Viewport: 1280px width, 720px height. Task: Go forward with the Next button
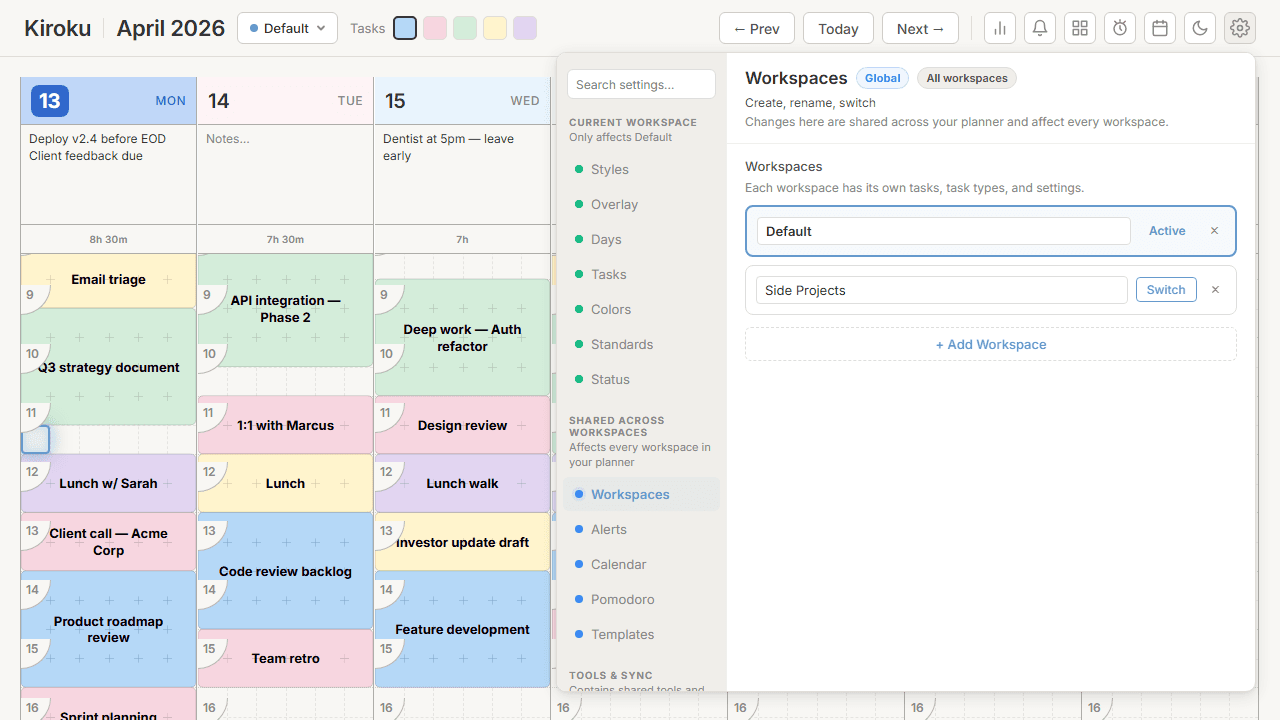click(x=919, y=28)
